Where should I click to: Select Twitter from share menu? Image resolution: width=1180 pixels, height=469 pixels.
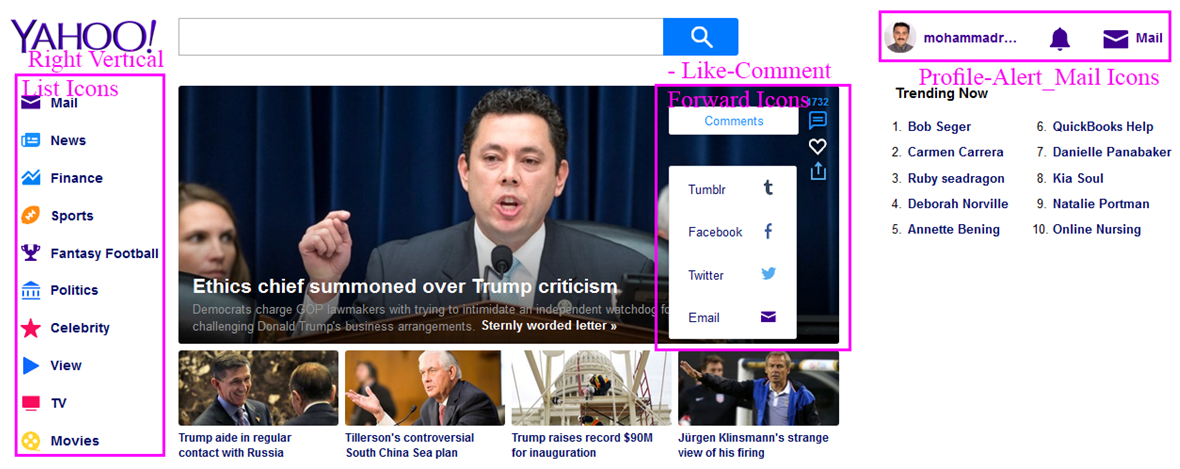[732, 275]
